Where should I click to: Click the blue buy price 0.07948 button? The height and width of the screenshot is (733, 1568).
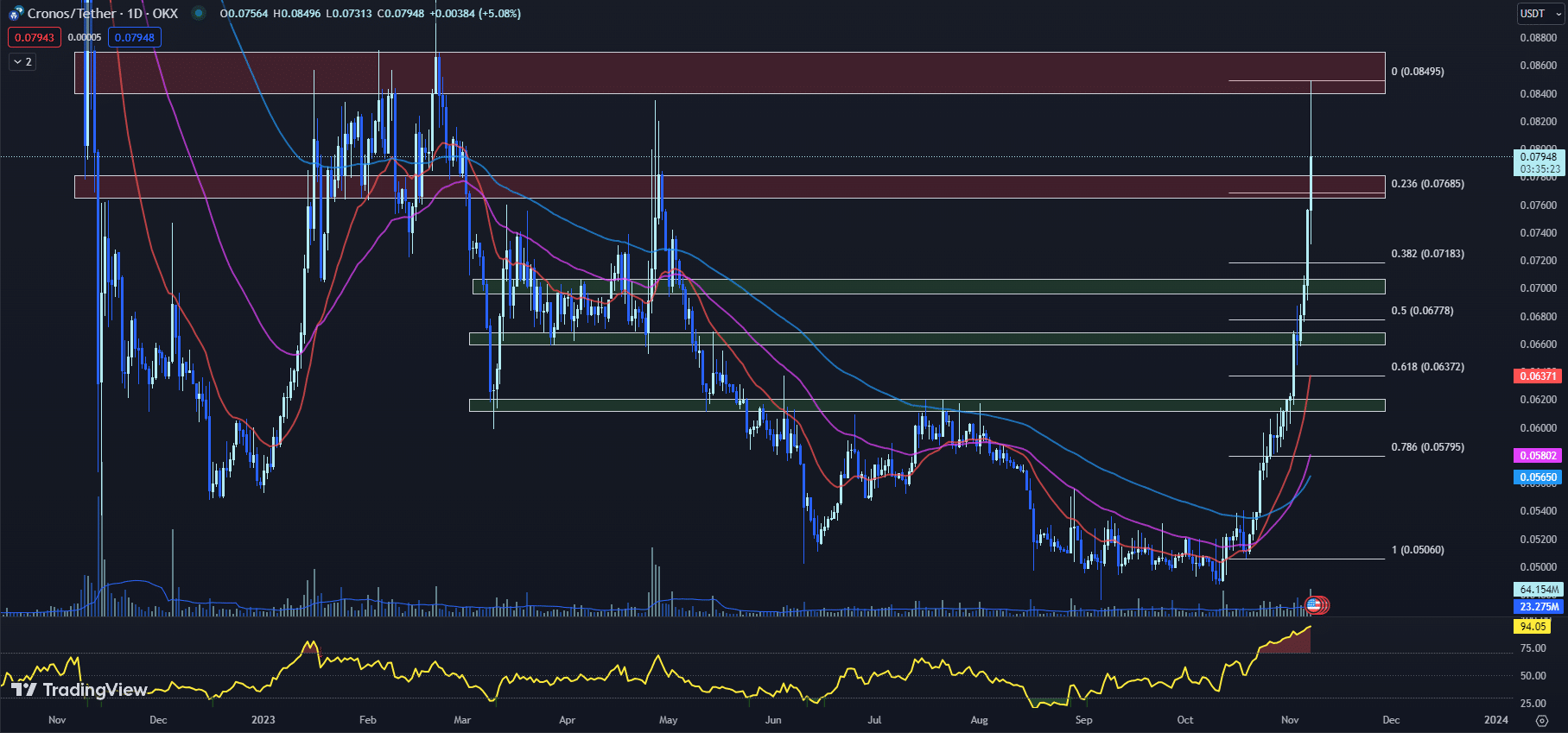tap(135, 38)
